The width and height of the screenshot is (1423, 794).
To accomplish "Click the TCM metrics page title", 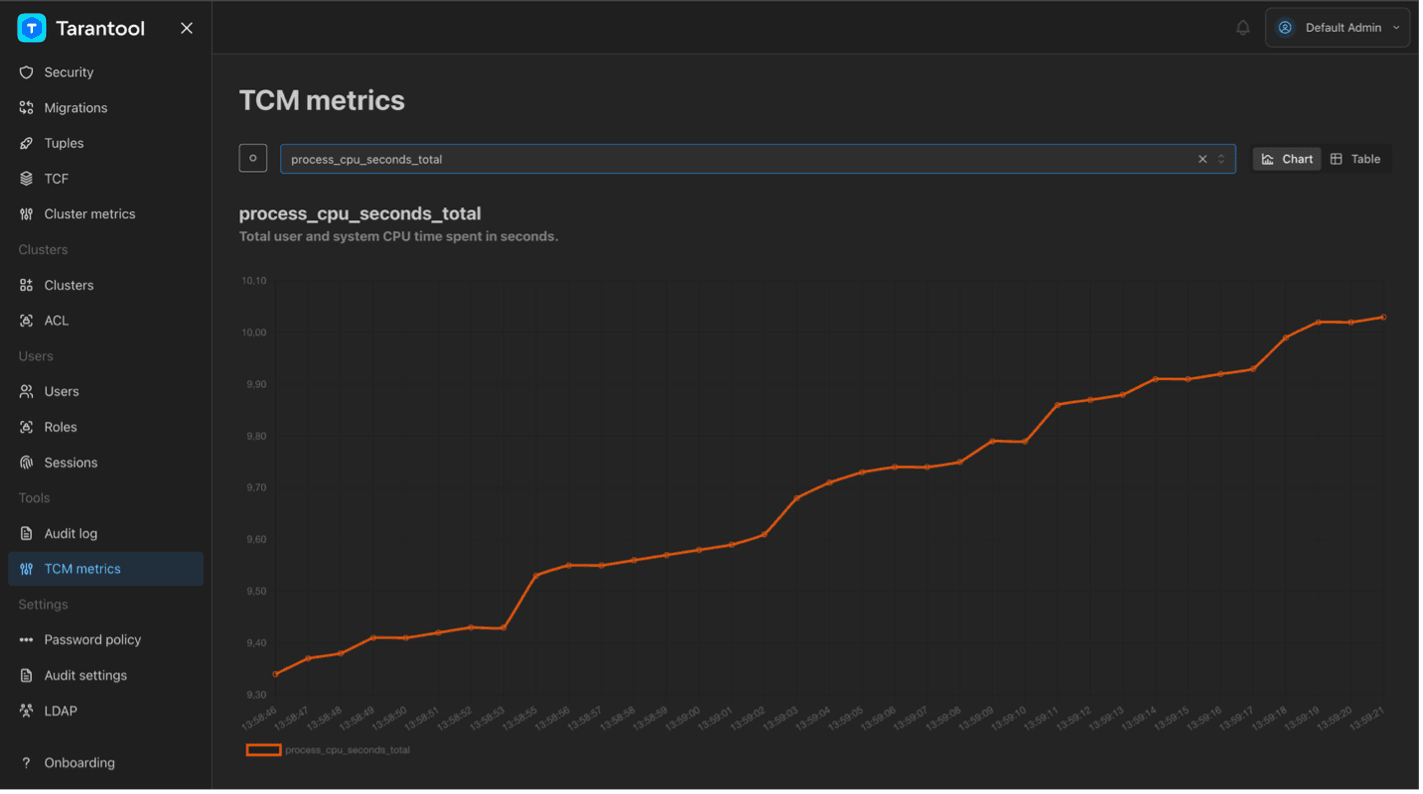I will [x=323, y=101].
